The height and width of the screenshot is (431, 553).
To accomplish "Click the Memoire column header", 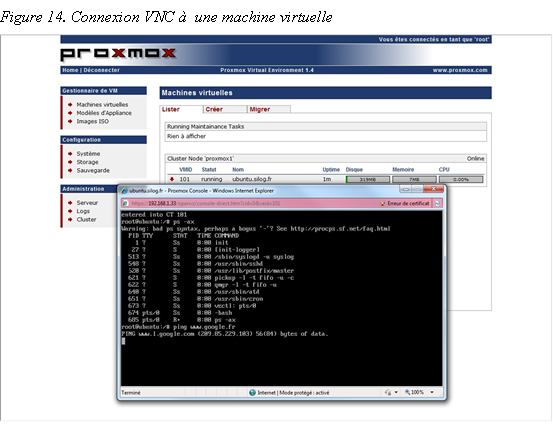I will [x=403, y=170].
